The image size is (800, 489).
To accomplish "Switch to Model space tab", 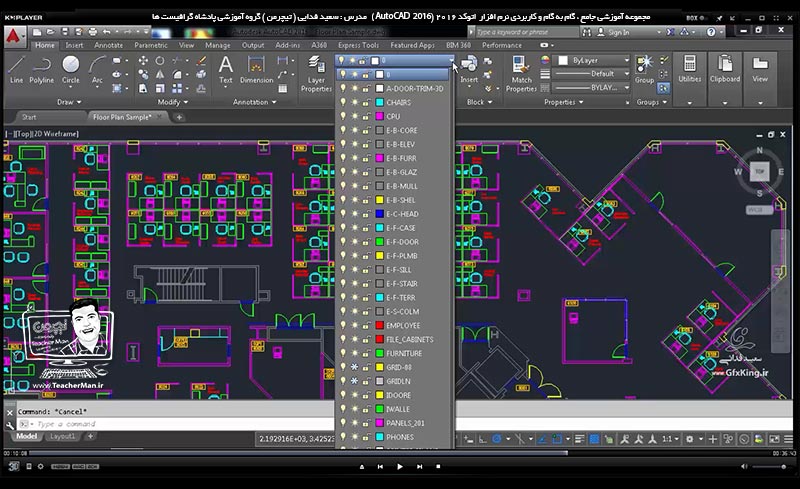I will click(x=27, y=436).
